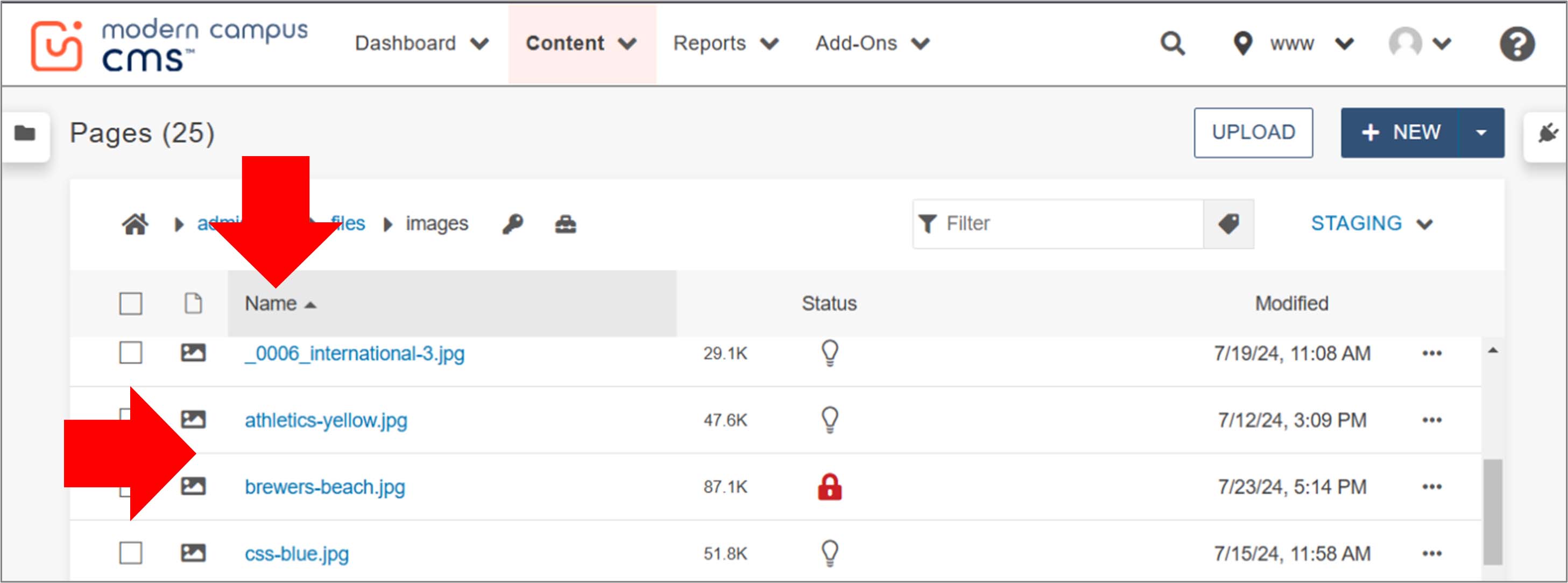Open the NEW button dropdown arrow
The width and height of the screenshot is (1568, 583).
(1481, 133)
